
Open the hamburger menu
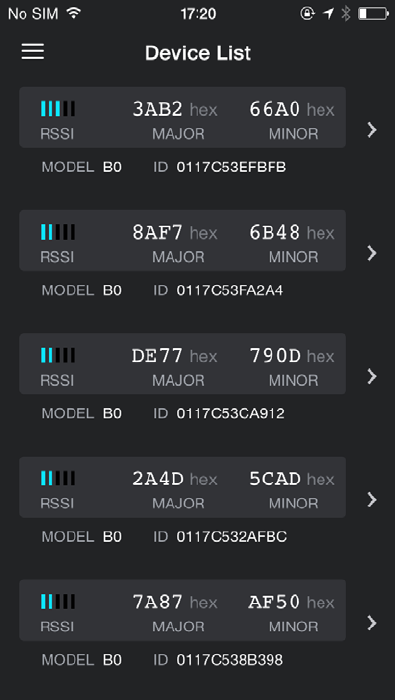pyautogui.click(x=33, y=52)
